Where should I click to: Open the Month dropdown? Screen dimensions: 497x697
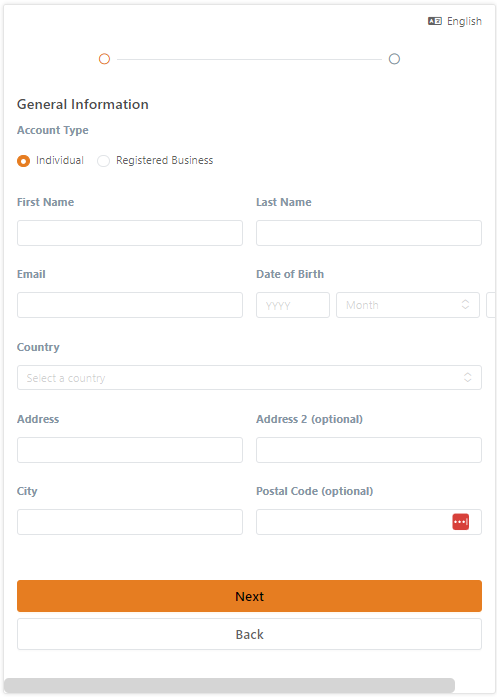click(408, 305)
